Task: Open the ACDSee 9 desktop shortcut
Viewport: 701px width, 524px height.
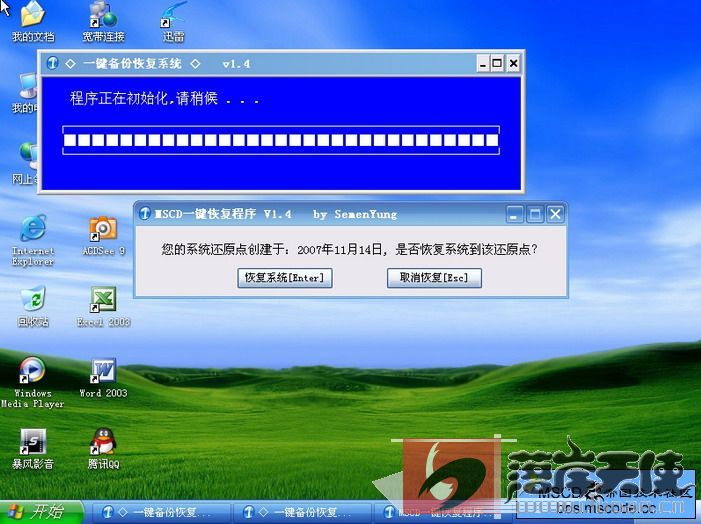Action: pyautogui.click(x=103, y=236)
